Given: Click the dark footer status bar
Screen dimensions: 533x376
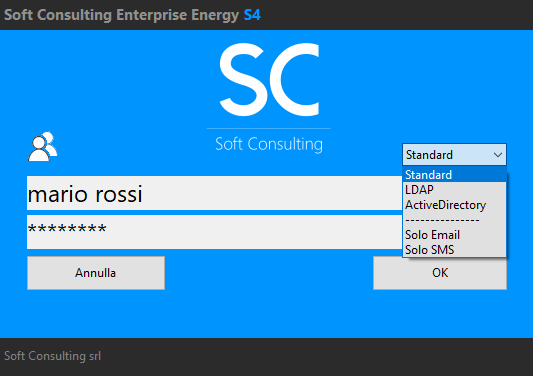Looking at the screenshot, I should 266,357.
